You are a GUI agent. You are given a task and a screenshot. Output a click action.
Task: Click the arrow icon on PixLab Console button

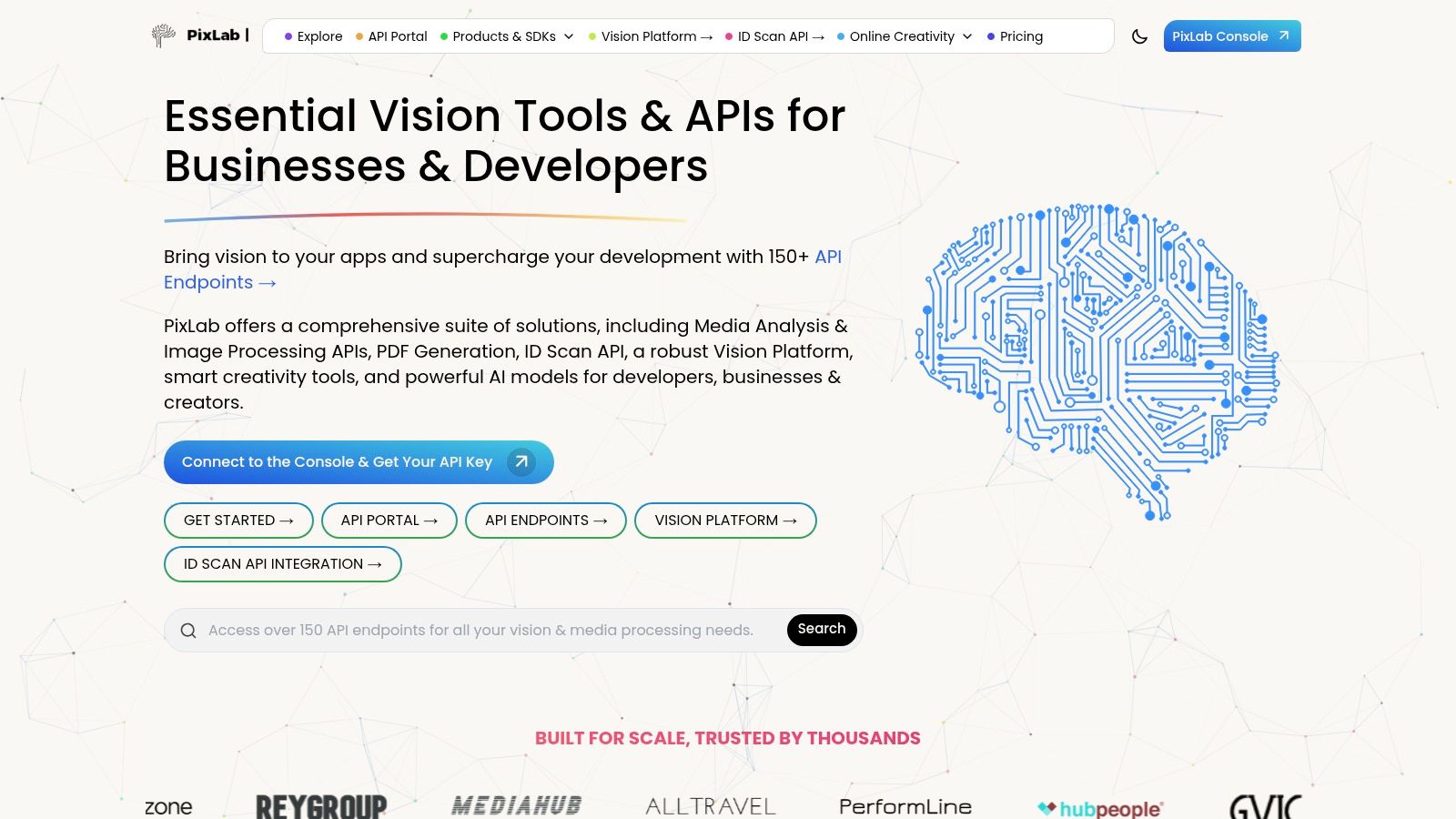click(x=1284, y=35)
